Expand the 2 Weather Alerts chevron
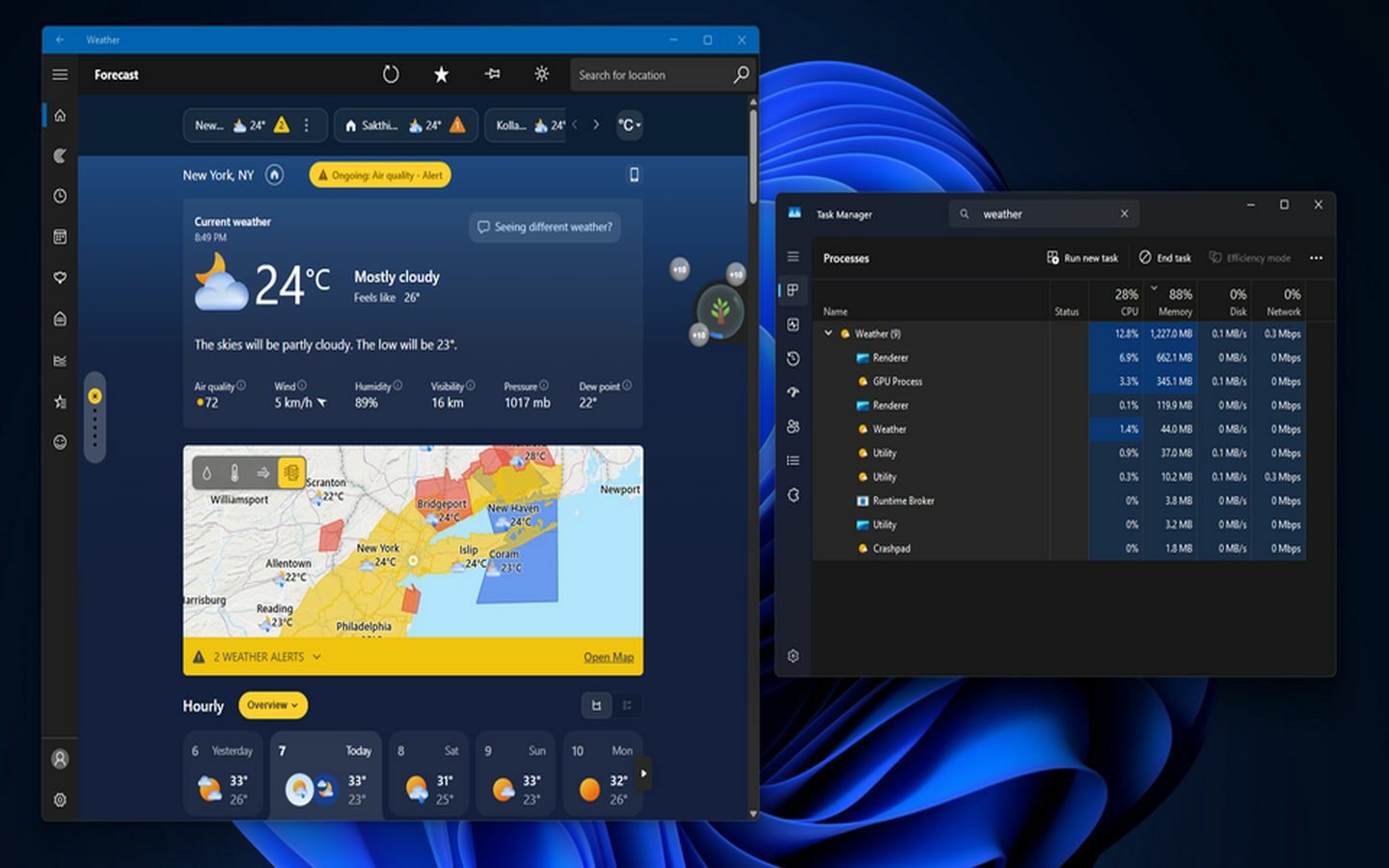The image size is (1389, 868). 316,657
